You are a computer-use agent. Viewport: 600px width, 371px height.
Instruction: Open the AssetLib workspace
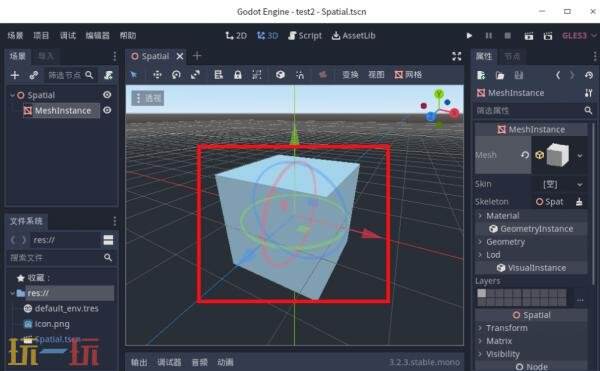pos(354,36)
